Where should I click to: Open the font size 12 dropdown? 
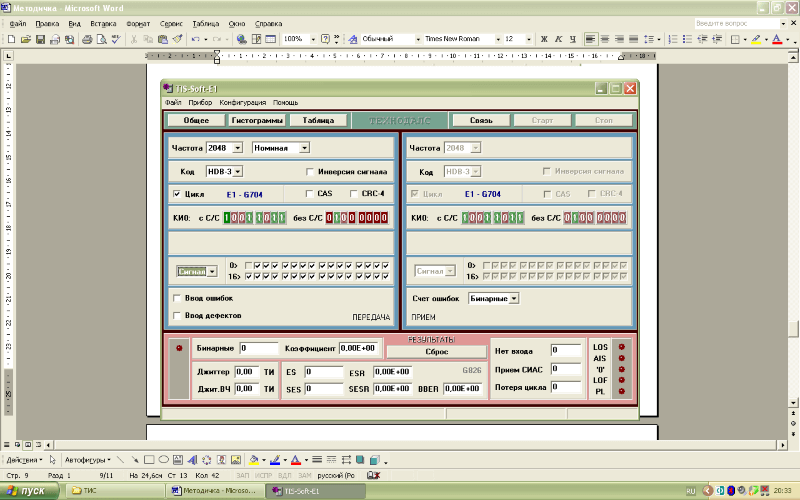tap(529, 39)
